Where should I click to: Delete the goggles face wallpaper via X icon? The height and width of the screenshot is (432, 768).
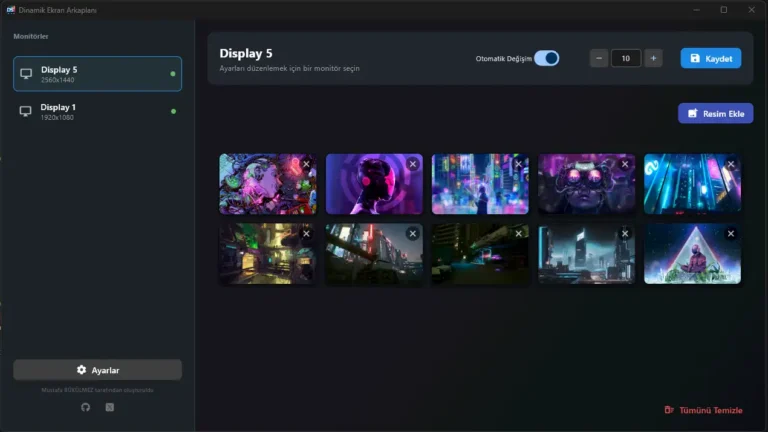point(624,164)
